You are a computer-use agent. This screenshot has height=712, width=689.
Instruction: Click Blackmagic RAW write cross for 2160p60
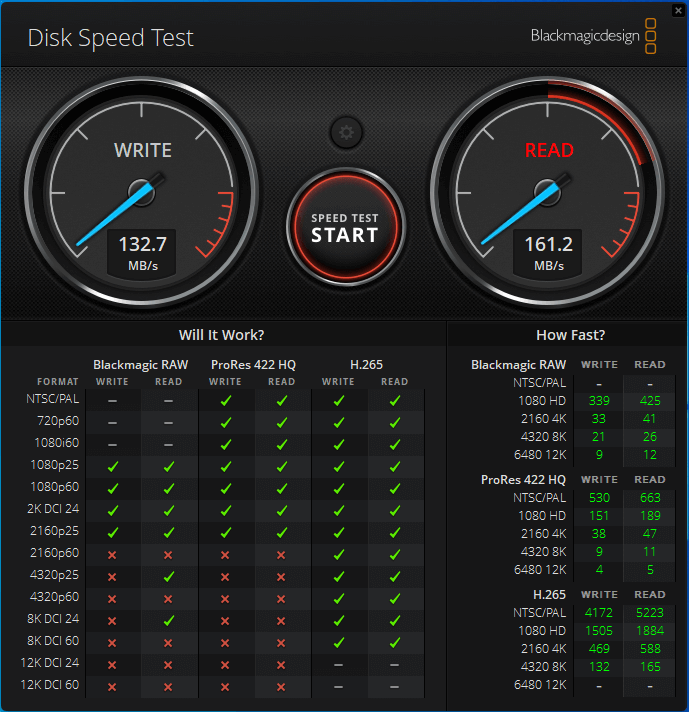click(x=112, y=555)
